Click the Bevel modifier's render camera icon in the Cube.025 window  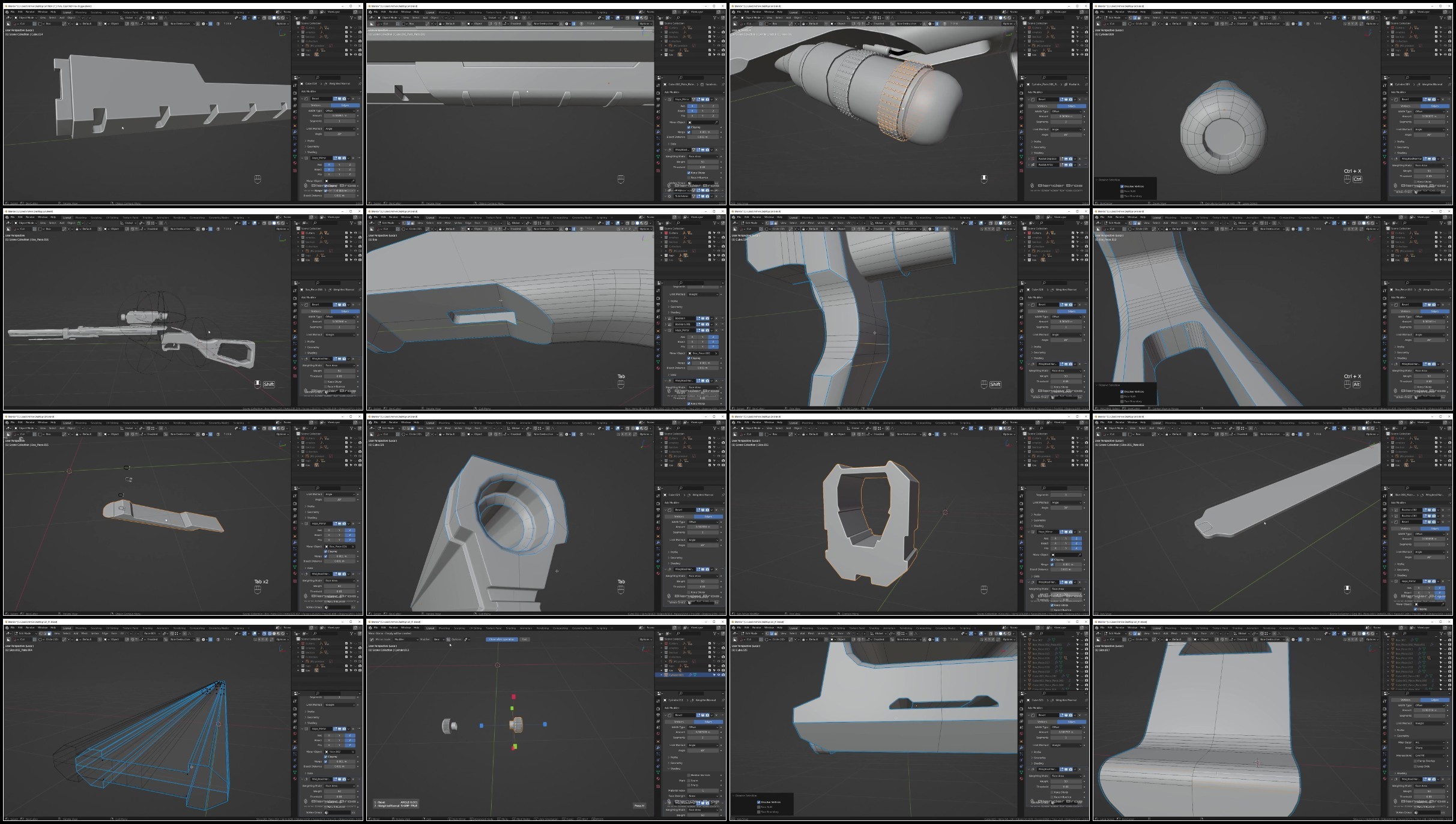point(1071,715)
